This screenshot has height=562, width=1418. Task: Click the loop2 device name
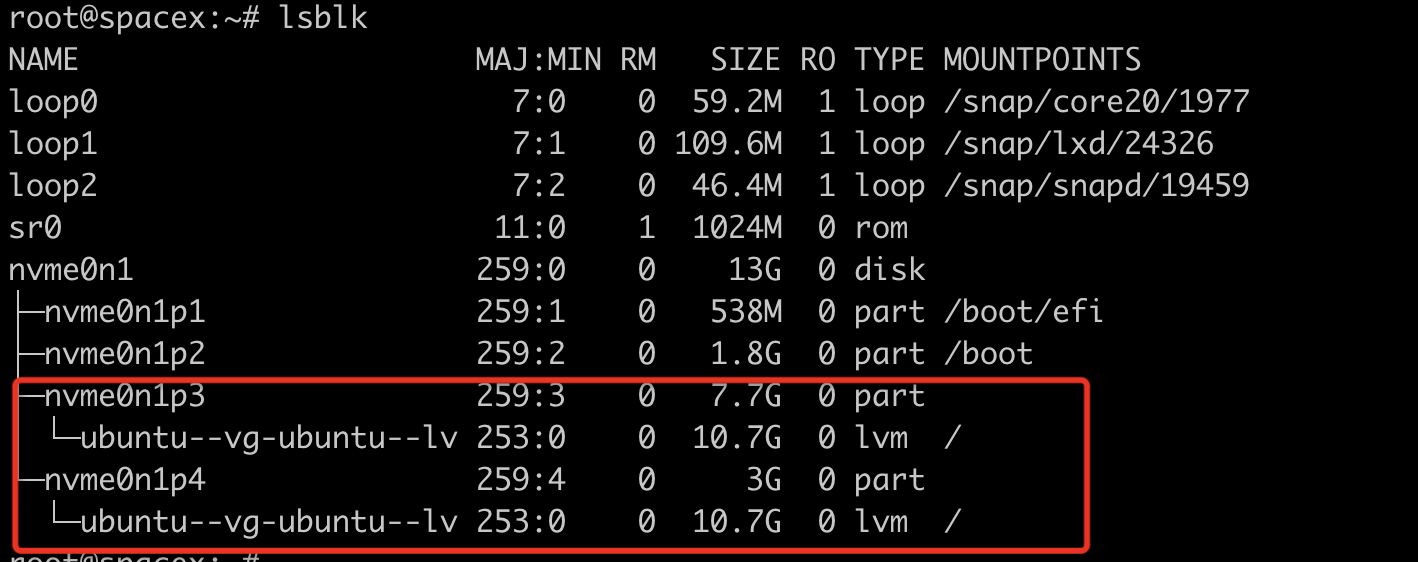coord(52,186)
